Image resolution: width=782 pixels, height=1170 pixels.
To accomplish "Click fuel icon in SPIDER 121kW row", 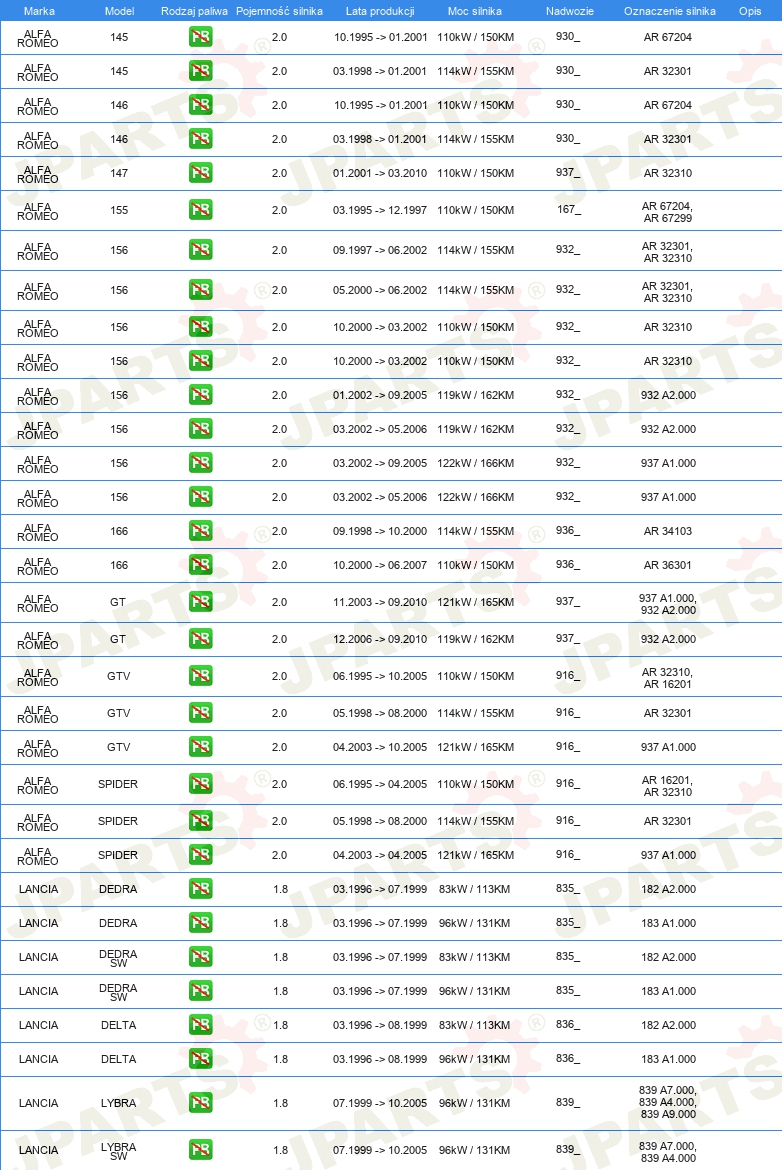I will pos(201,855).
